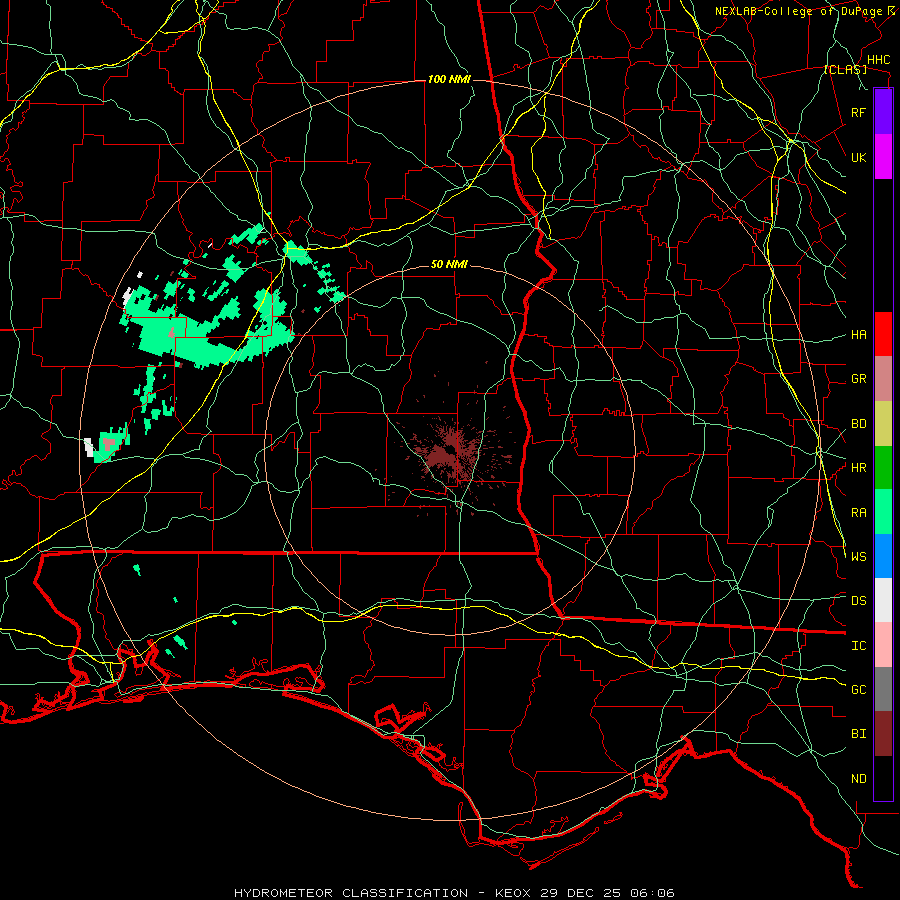Click the dusty pink GR legend swatch
Screen dimensions: 900x900
pos(883,379)
